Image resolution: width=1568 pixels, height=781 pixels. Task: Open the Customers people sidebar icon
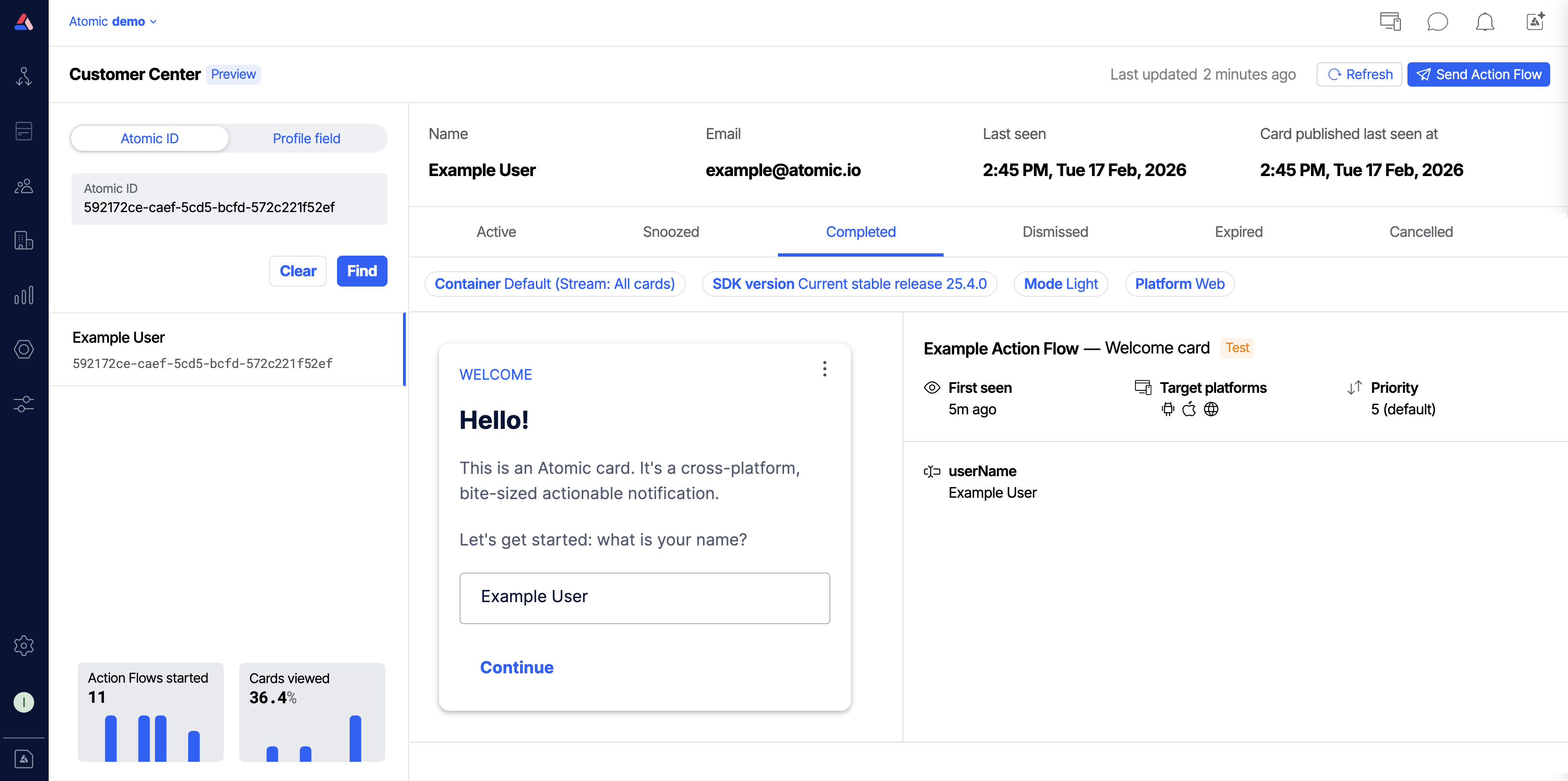tap(24, 186)
